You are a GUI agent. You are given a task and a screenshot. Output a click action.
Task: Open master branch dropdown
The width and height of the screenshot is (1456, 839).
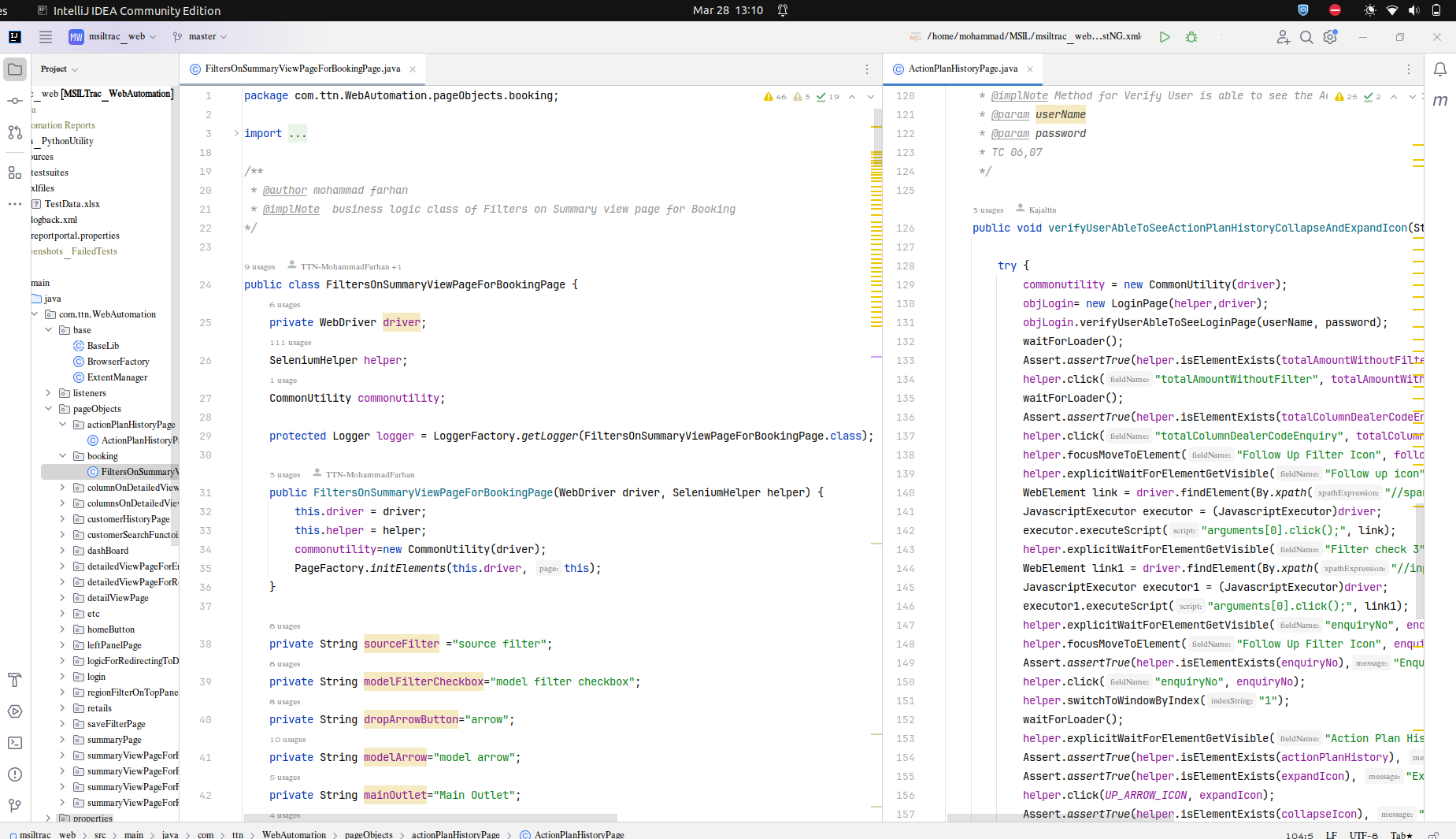[x=200, y=37]
